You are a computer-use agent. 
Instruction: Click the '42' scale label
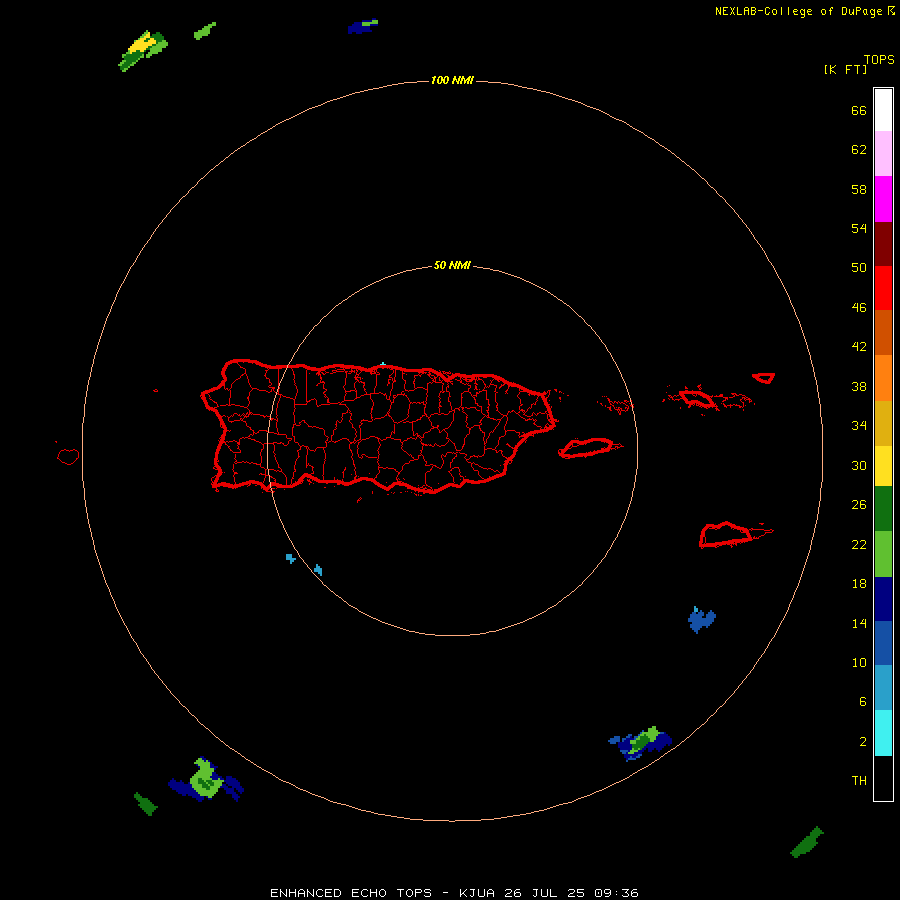pyautogui.click(x=859, y=347)
